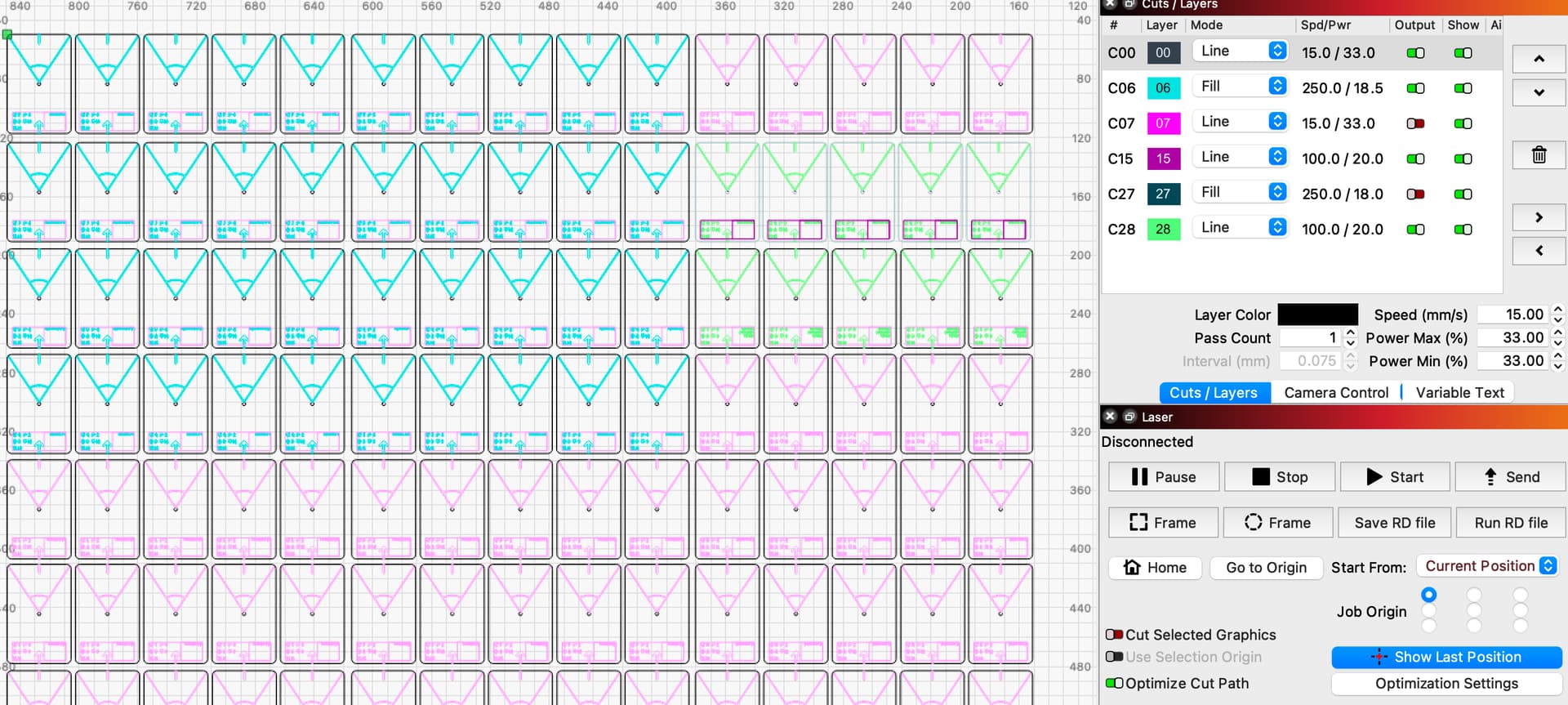This screenshot has width=1568, height=705.
Task: Open Optimization Settings
Action: coord(1446,684)
